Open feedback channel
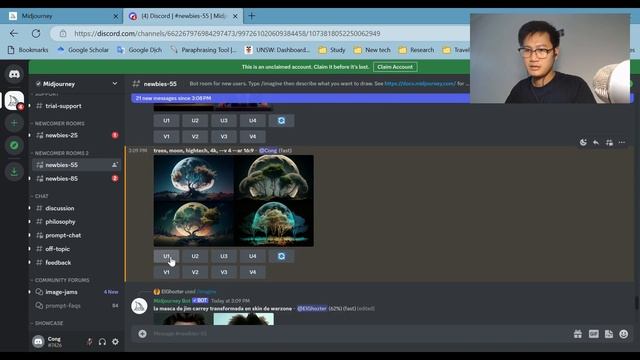The image size is (640, 360). 76,263
